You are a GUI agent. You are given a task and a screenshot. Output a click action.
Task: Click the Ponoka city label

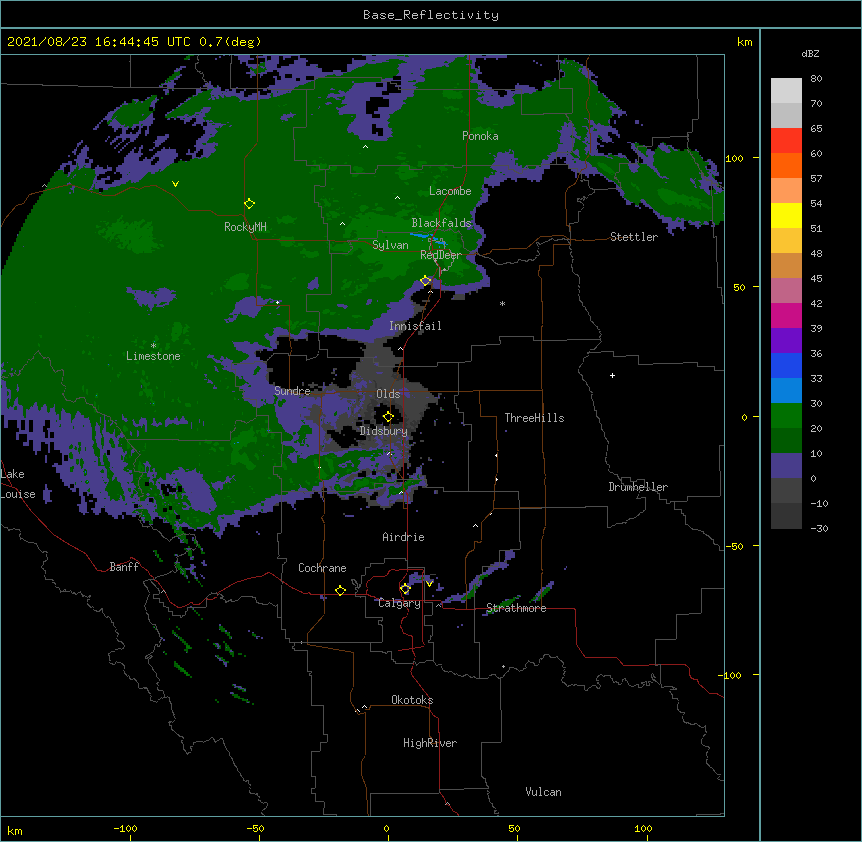480,136
